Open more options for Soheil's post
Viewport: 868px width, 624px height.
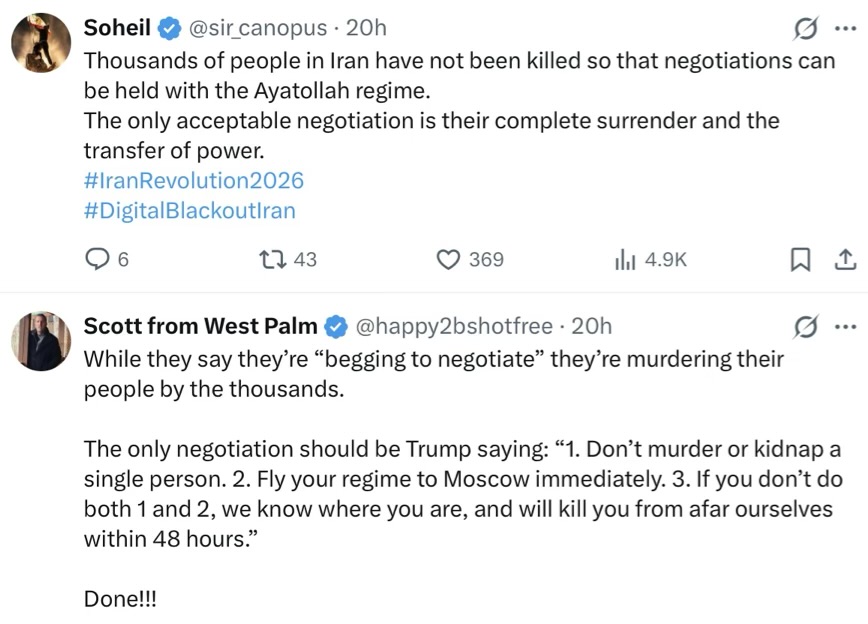[845, 28]
